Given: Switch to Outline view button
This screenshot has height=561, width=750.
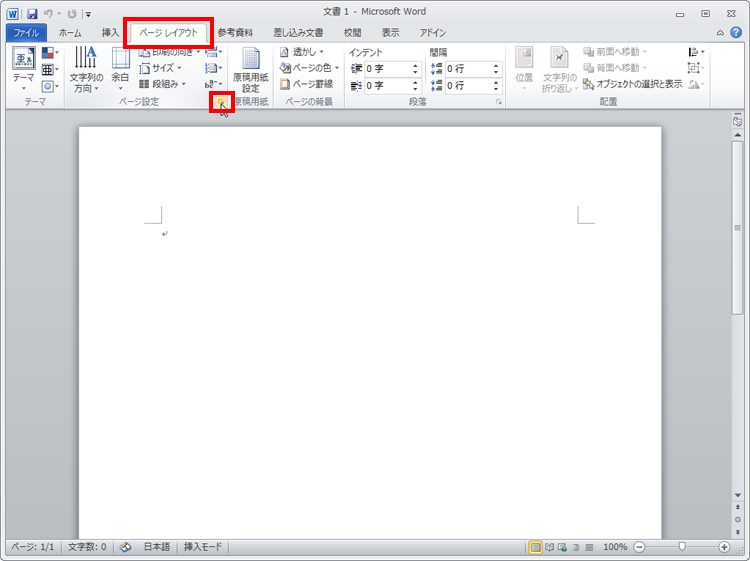Looking at the screenshot, I should click(576, 547).
